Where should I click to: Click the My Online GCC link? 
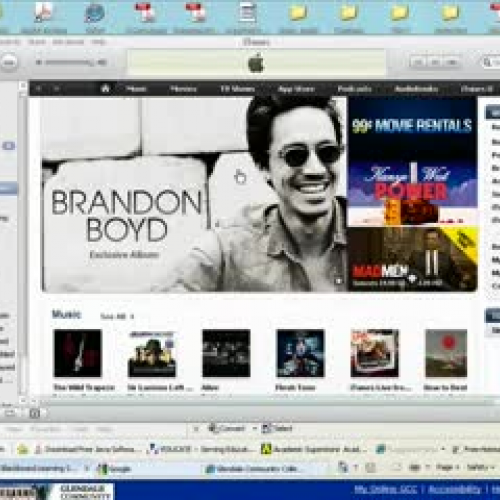(x=385, y=489)
